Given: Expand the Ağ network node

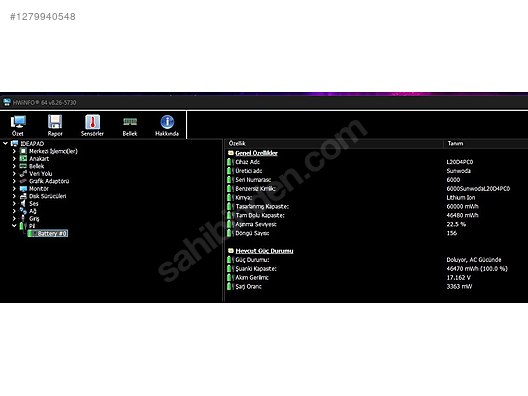Looking at the screenshot, I should tap(14, 211).
